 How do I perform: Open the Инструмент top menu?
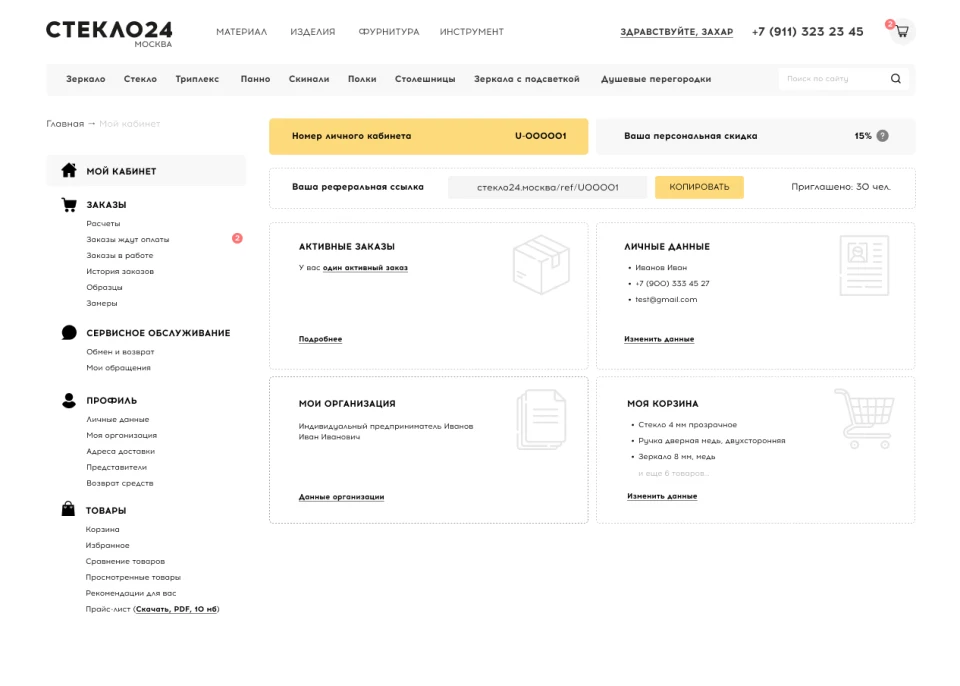coord(471,32)
